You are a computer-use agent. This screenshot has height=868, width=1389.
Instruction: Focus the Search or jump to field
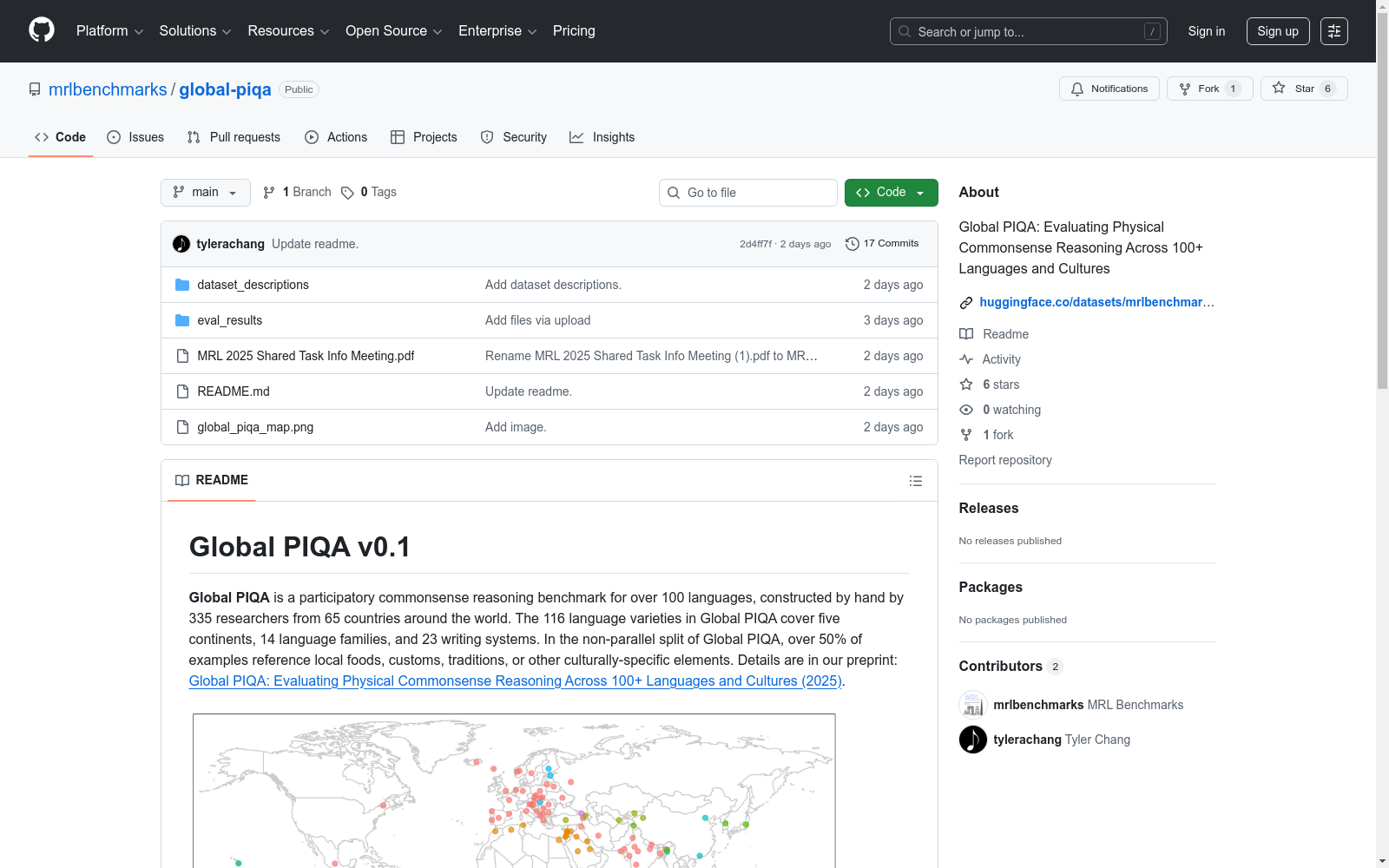tap(1029, 31)
